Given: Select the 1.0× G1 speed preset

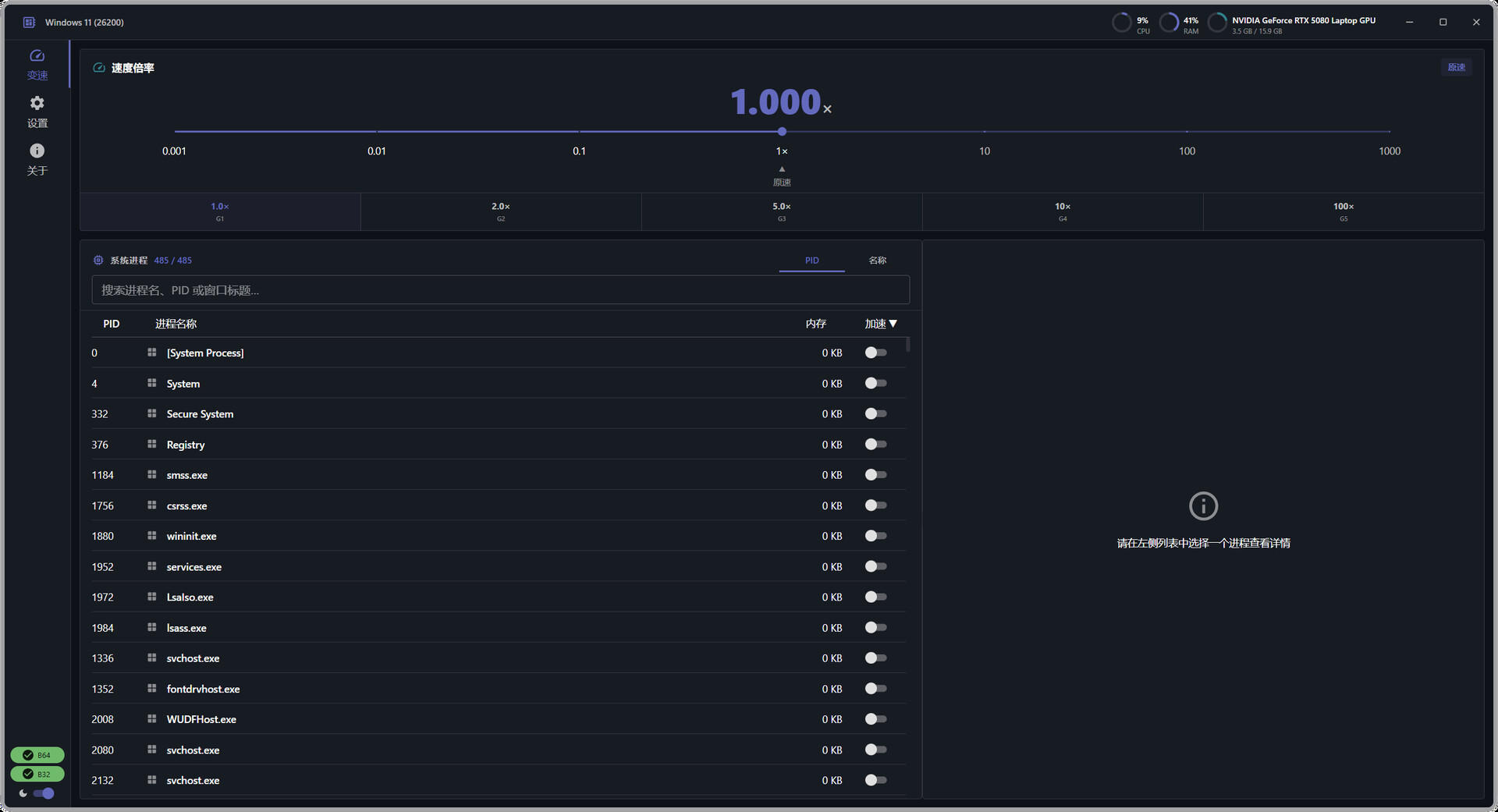Looking at the screenshot, I should pyautogui.click(x=220, y=211).
